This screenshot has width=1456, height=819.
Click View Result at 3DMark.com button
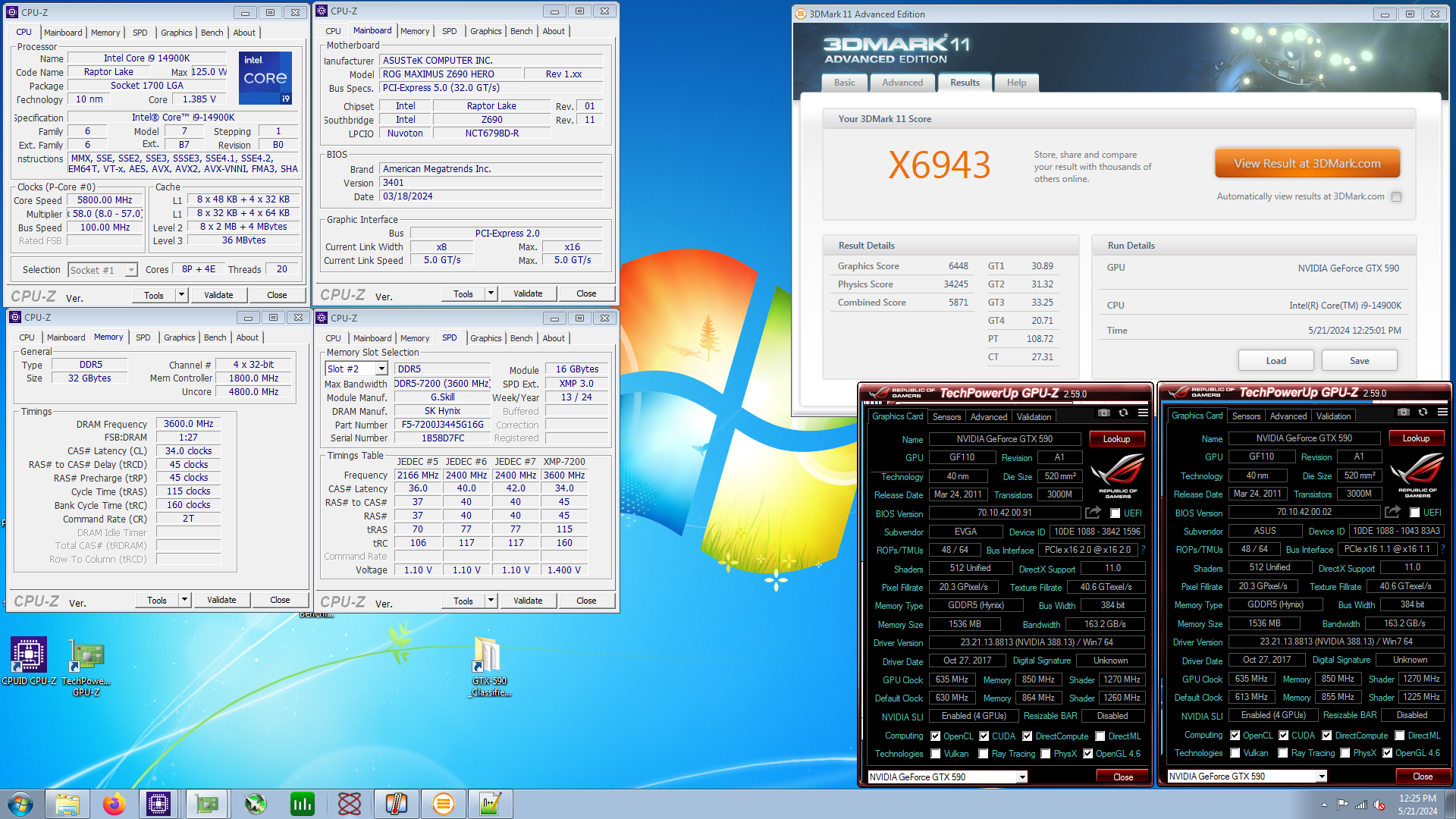point(1307,164)
